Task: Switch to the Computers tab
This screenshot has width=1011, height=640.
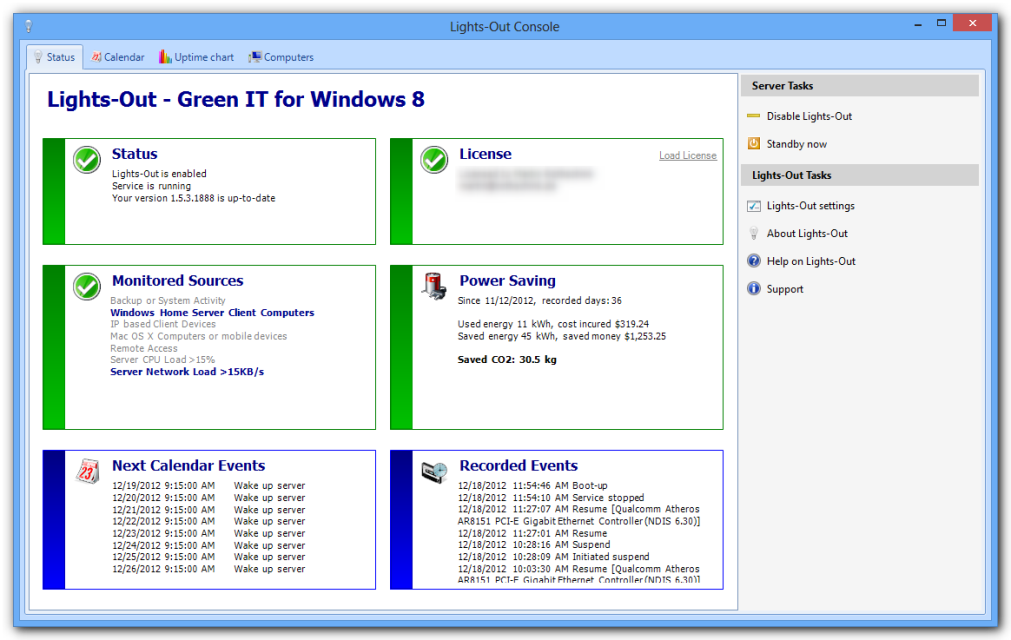Action: (281, 57)
